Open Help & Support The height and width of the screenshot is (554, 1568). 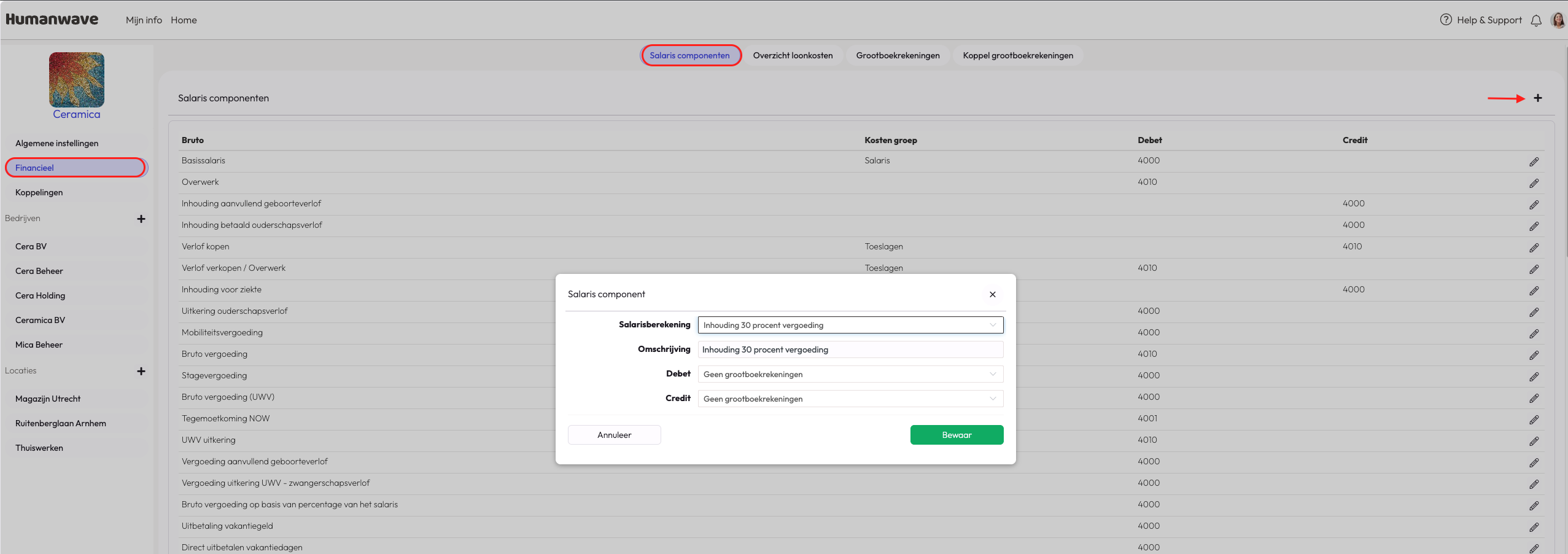(x=1481, y=20)
